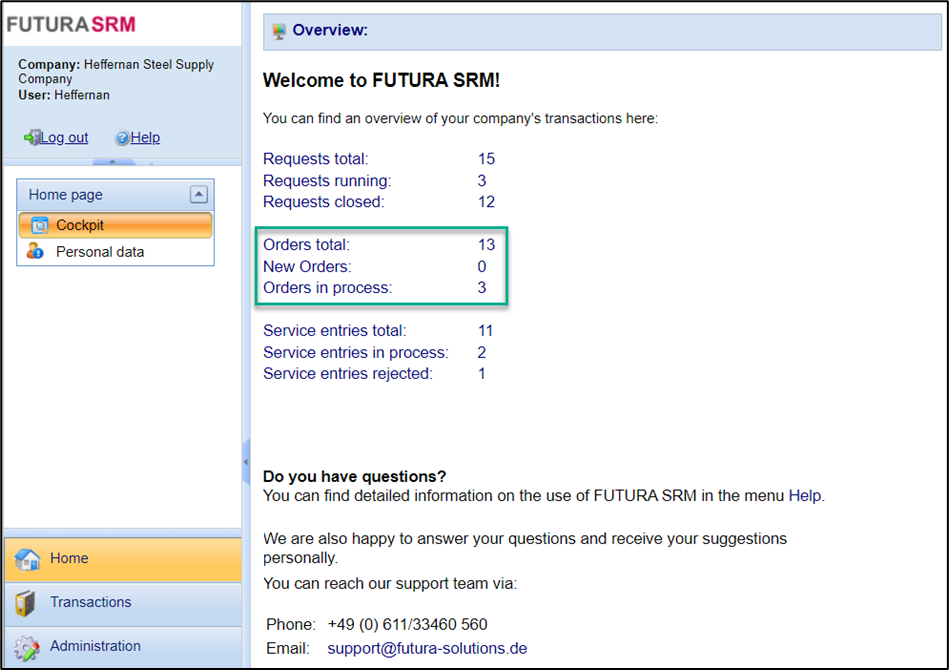Screen dimensions: 949x670
Task: Click the support@futura-solutions.de email link
Action: pyautogui.click(x=427, y=648)
